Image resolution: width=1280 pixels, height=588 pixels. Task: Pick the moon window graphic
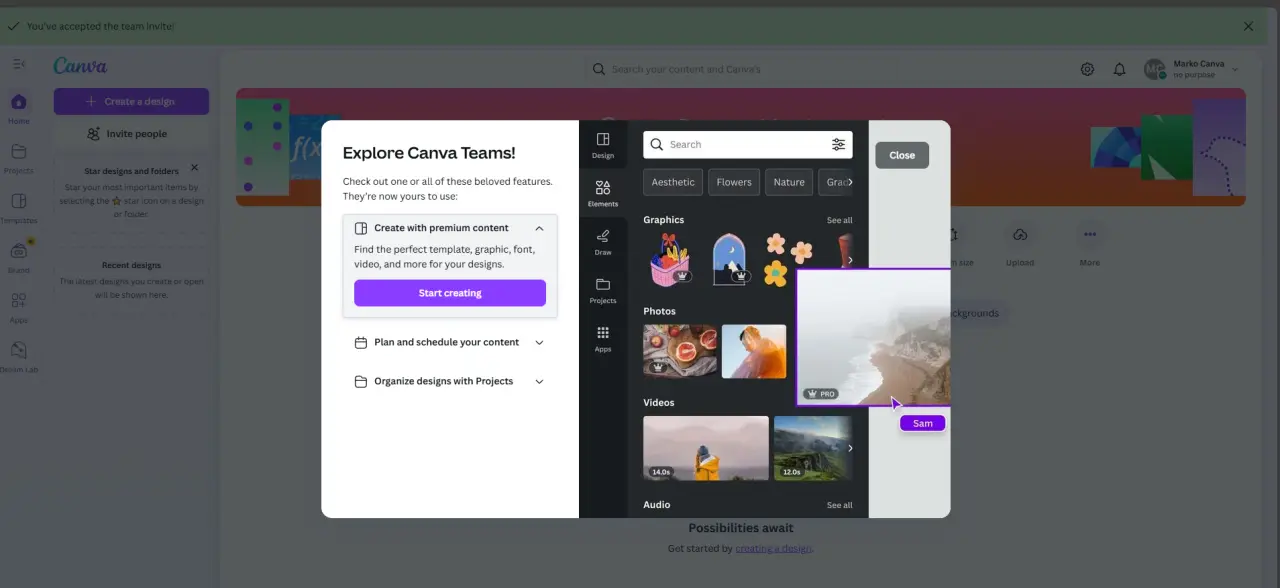pos(730,259)
